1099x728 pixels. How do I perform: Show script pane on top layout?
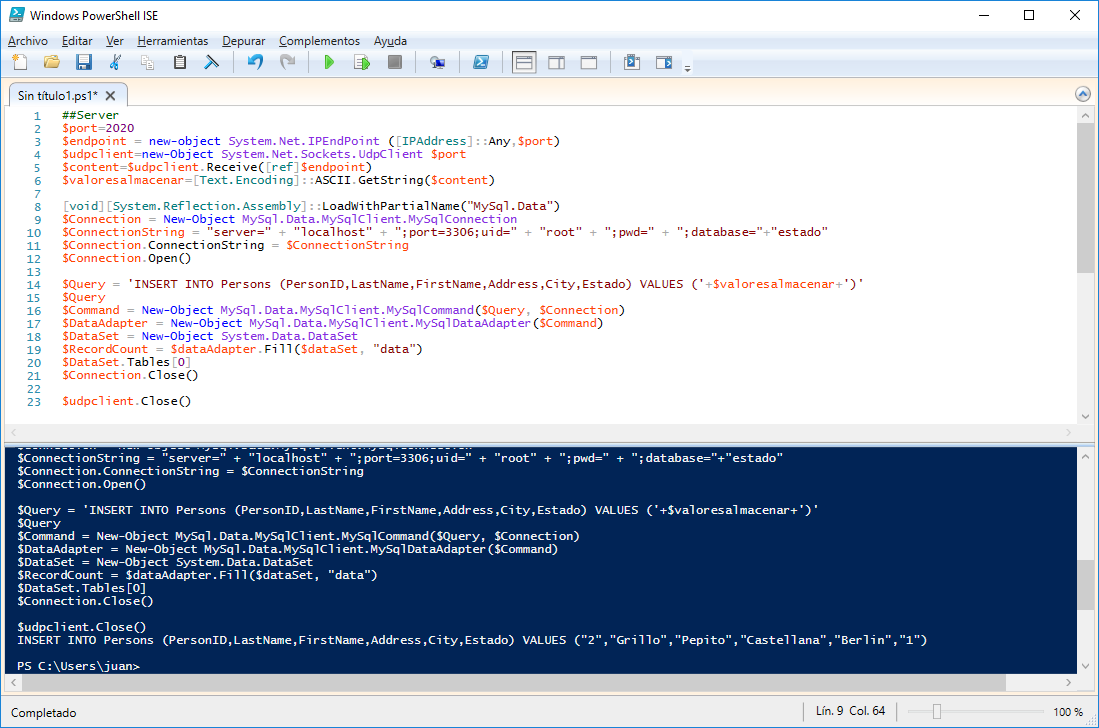coord(524,63)
